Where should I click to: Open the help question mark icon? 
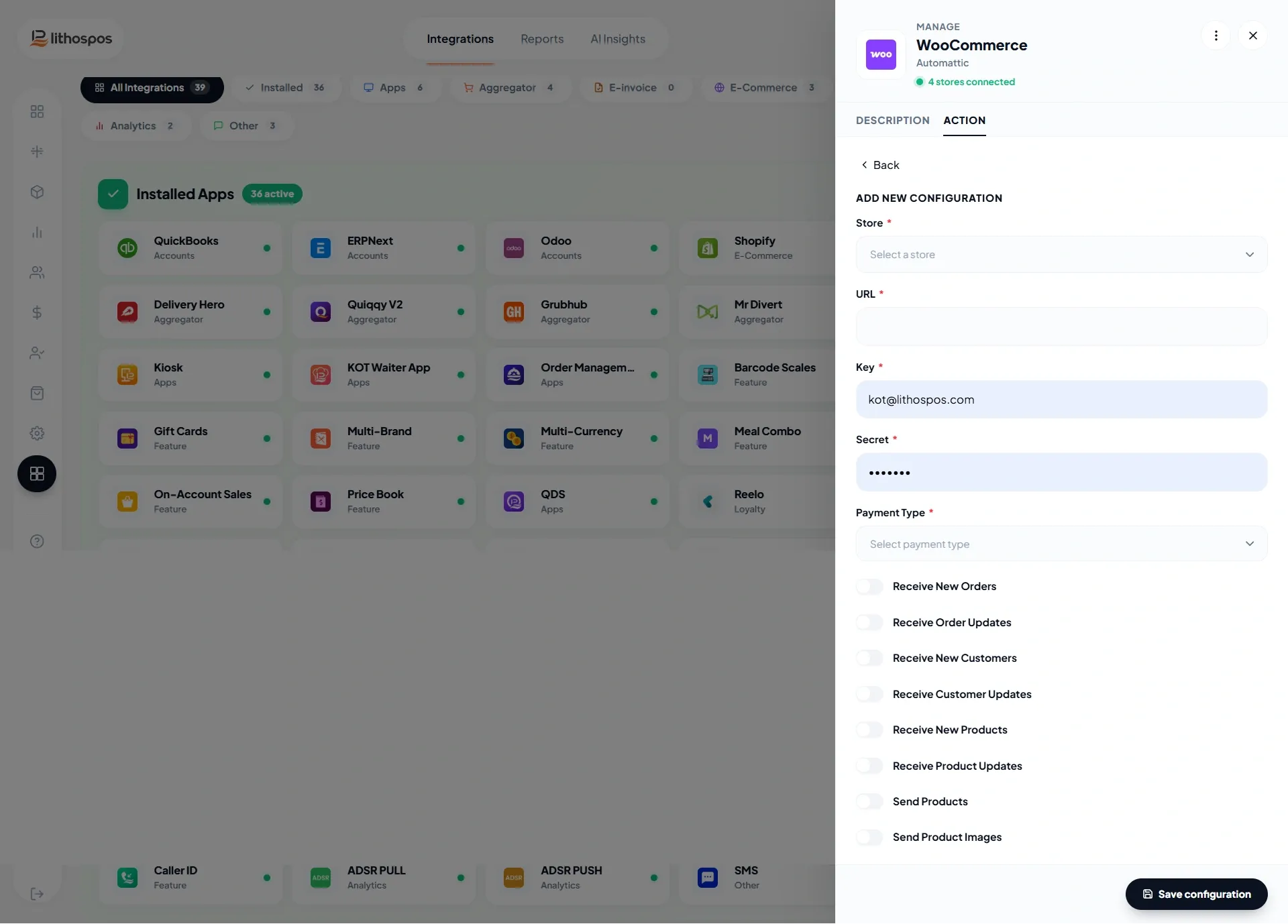click(37, 541)
